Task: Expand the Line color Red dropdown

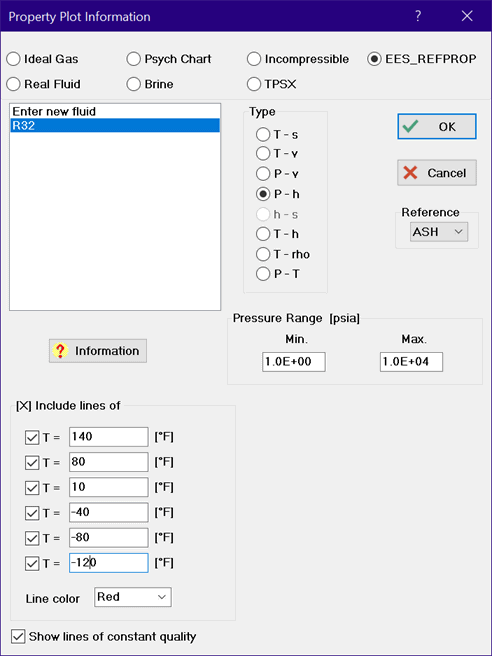Action: click(133, 597)
